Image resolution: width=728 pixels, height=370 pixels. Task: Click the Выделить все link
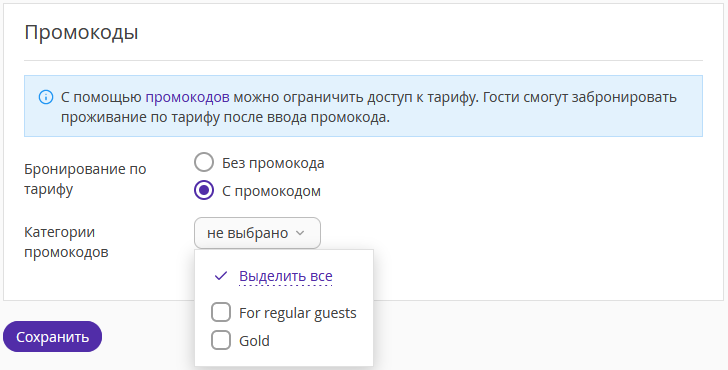click(286, 276)
